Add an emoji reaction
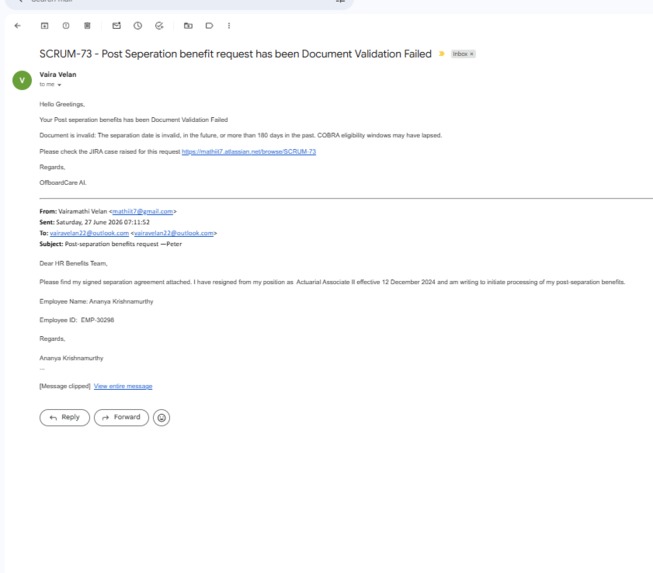Screen dimensions: 653x573 tap(162, 418)
